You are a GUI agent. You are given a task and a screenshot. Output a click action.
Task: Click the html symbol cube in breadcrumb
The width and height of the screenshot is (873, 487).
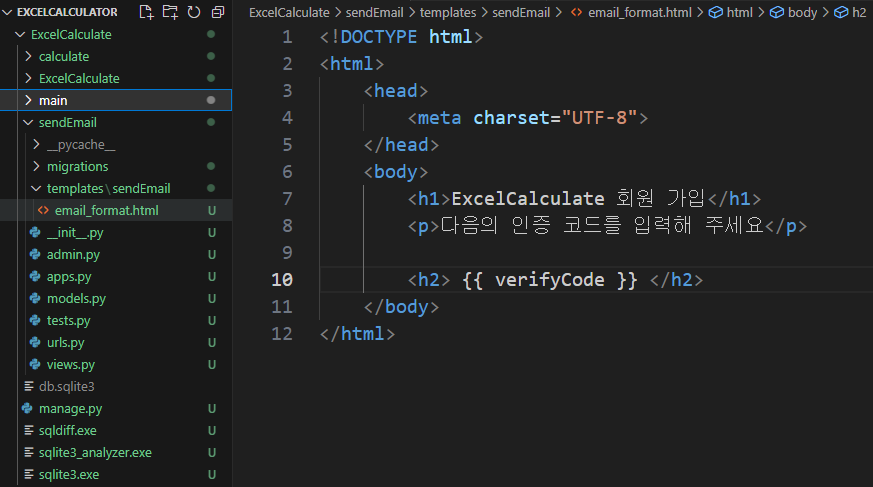(715, 12)
